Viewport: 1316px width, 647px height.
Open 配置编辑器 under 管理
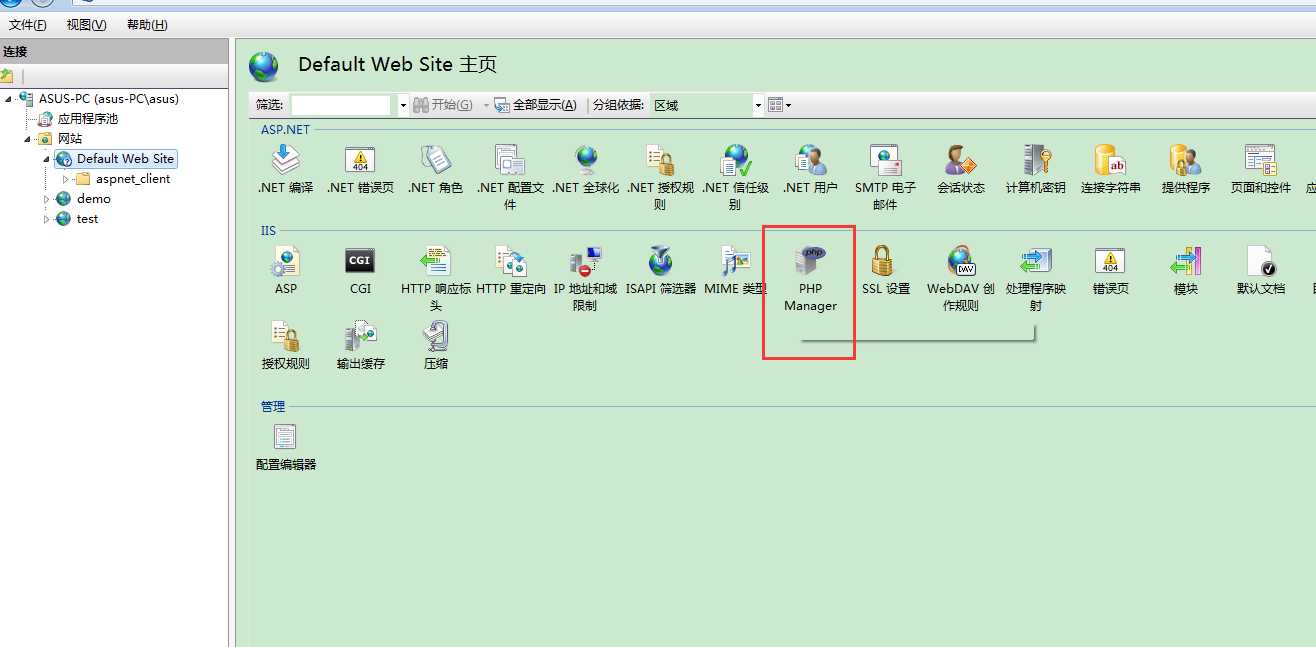(x=286, y=446)
